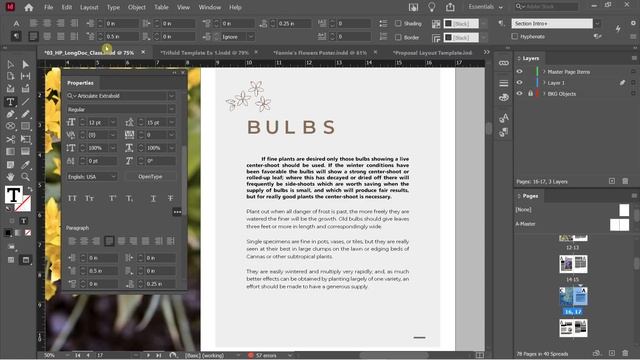The width and height of the screenshot is (640, 360).
Task: Open the Swatches palette panel icon
Action: [x=504, y=97]
